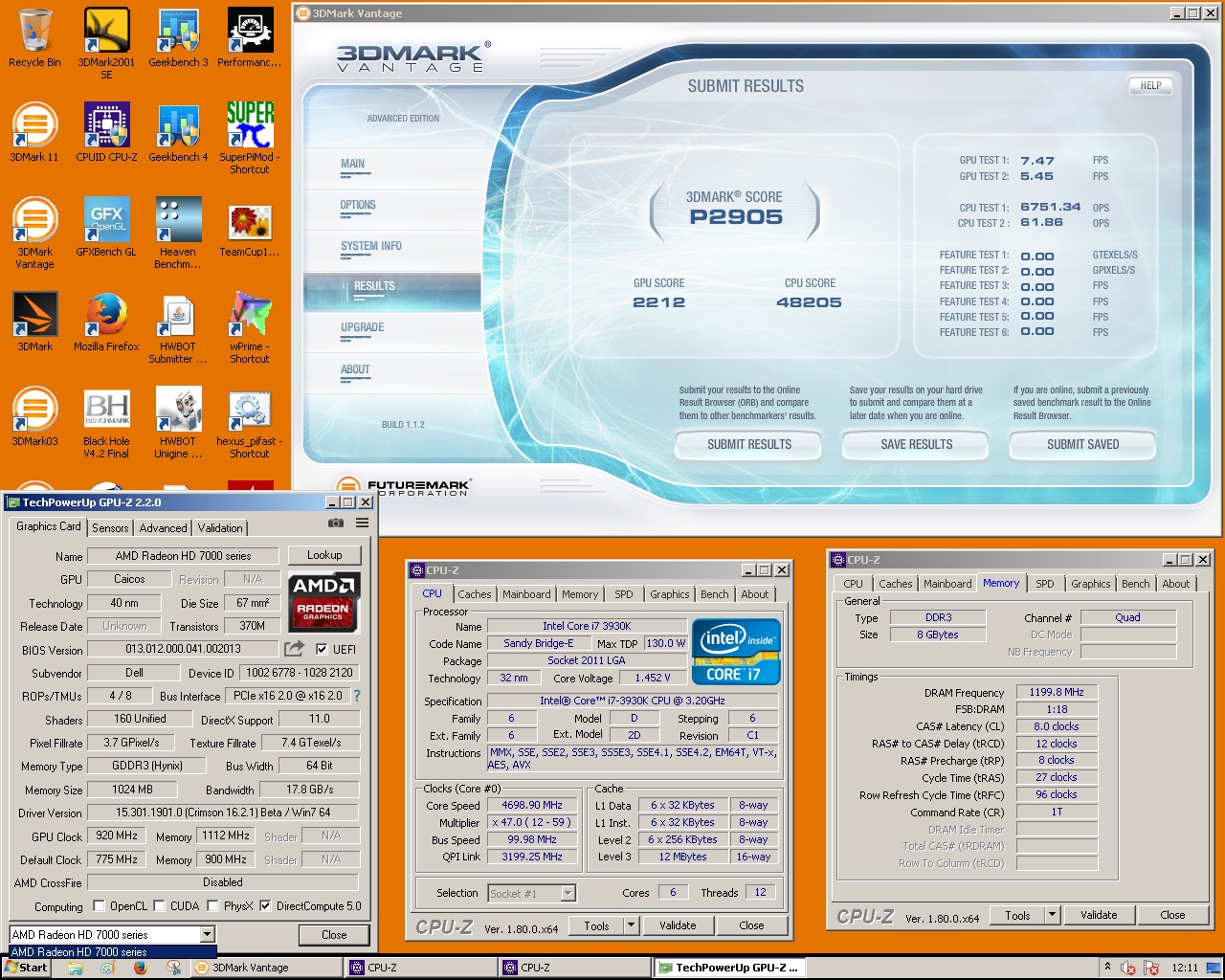This screenshot has height=980, width=1225.
Task: Open the Tools dropdown arrow in CPU-Z Memory window
Action: (x=1052, y=915)
